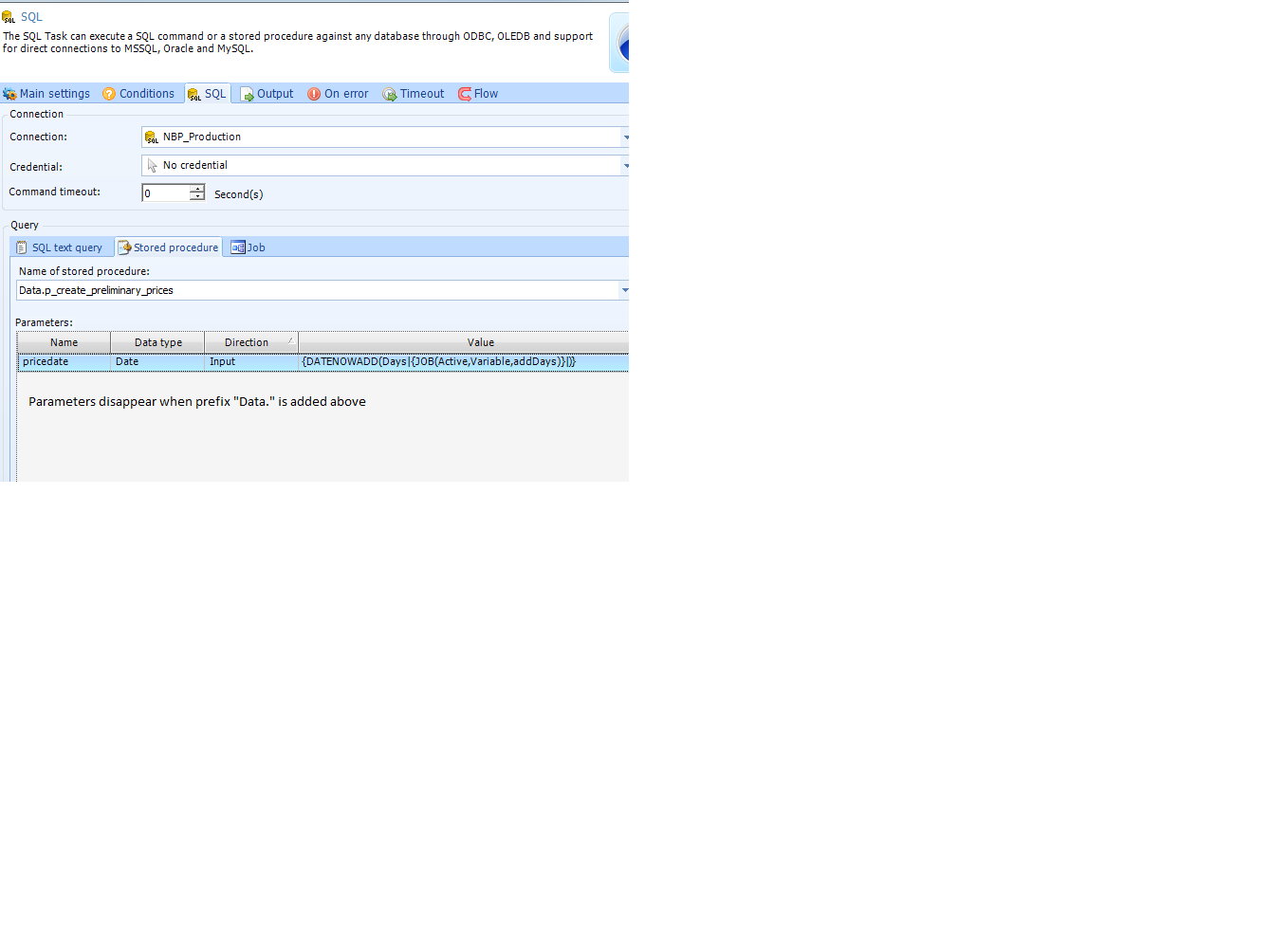Click the Job tab icon
1272x952 pixels.
click(x=238, y=247)
